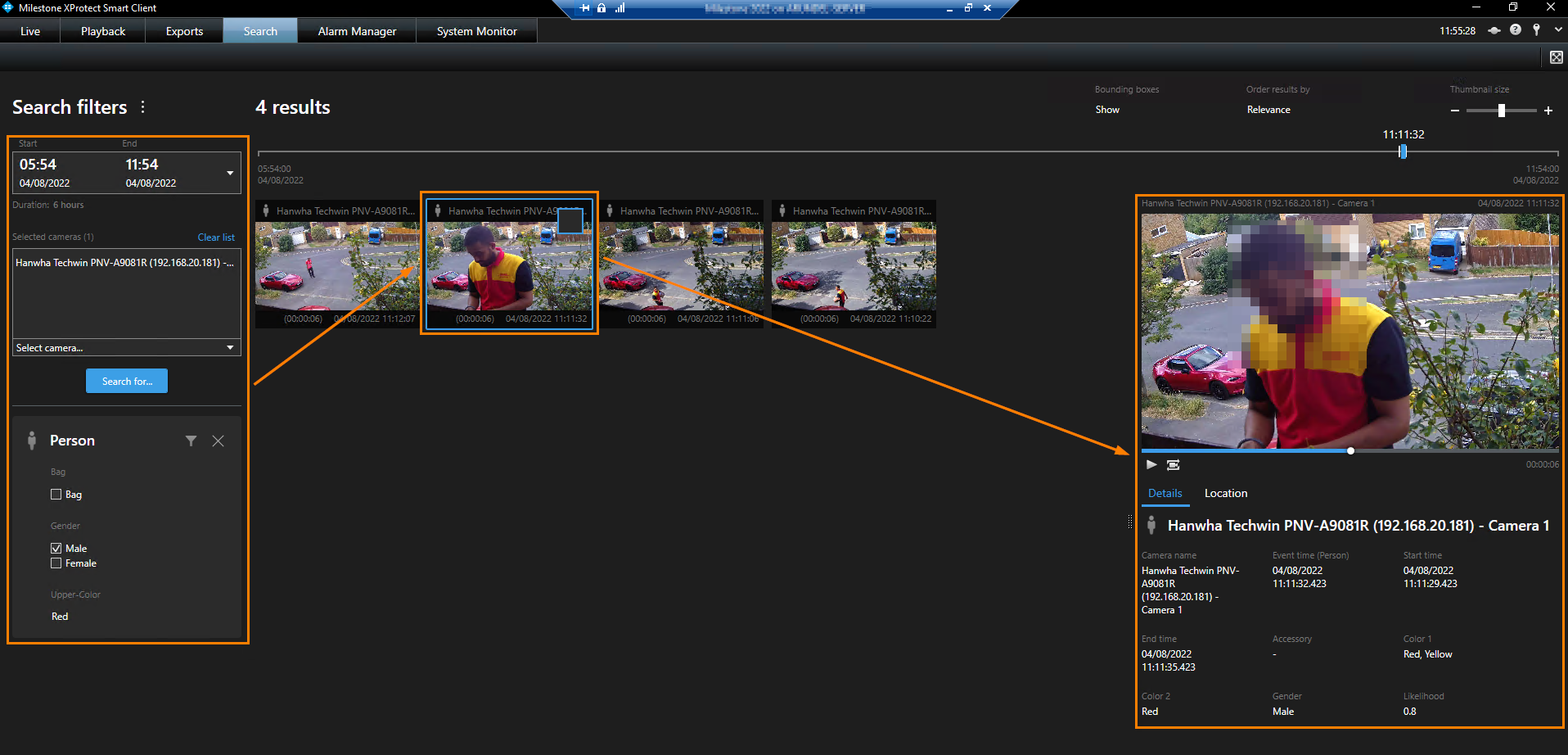Toggle full screen mode icon
This screenshot has width=1568, height=755.
(x=1556, y=57)
